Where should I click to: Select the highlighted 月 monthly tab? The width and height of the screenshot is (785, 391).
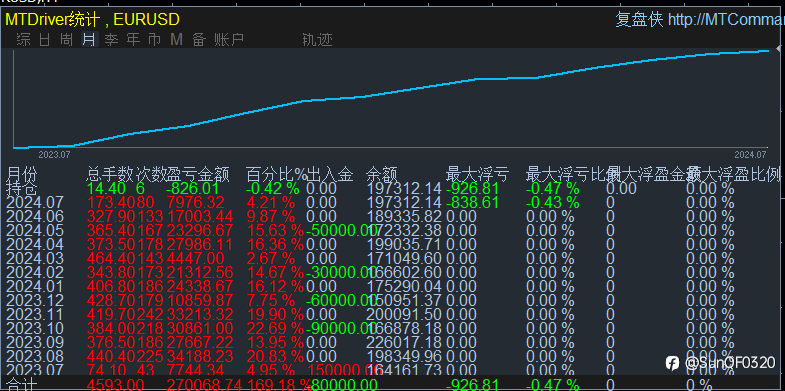coord(89,39)
